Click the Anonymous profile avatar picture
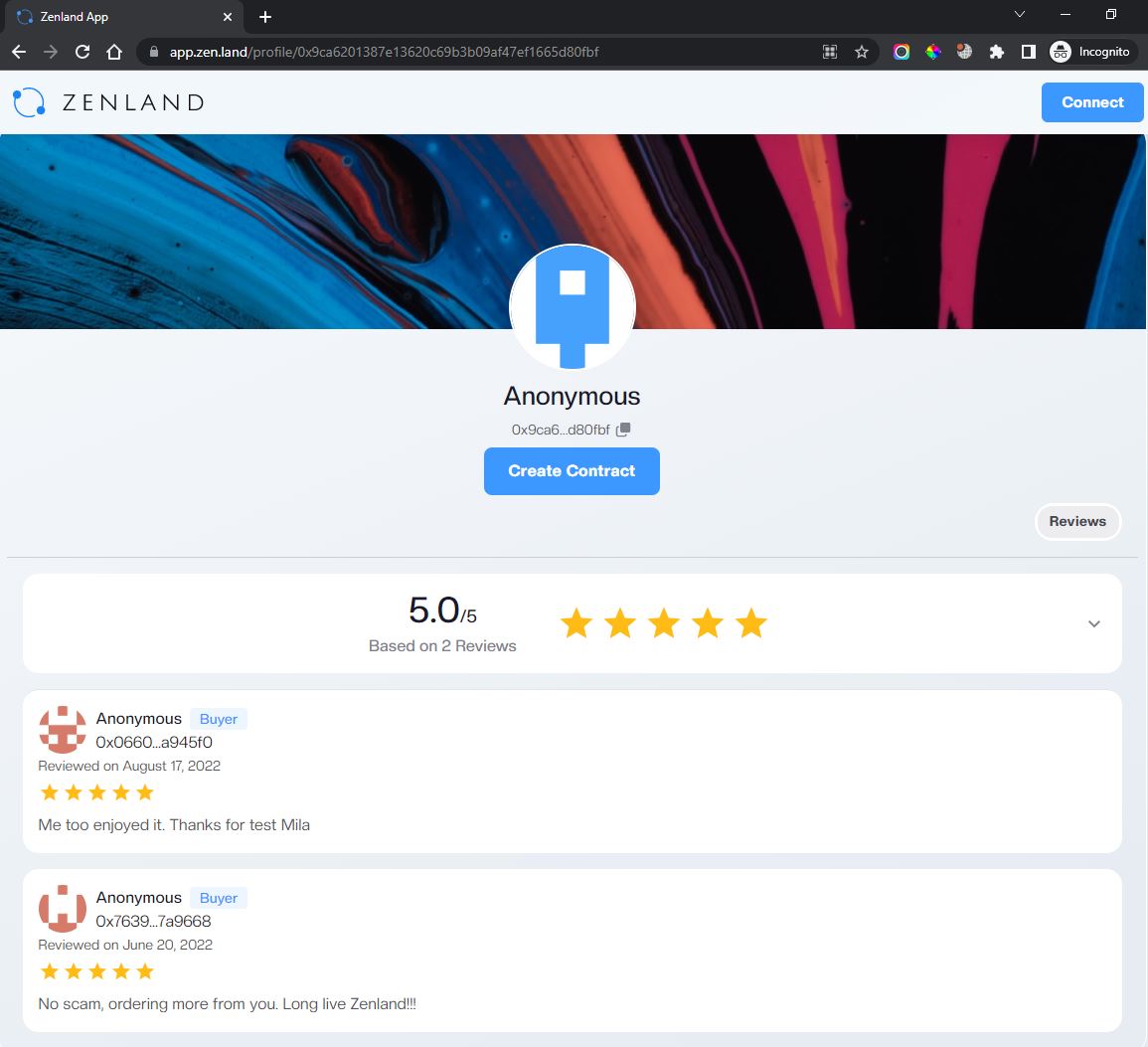1148x1047 pixels. pyautogui.click(x=572, y=306)
